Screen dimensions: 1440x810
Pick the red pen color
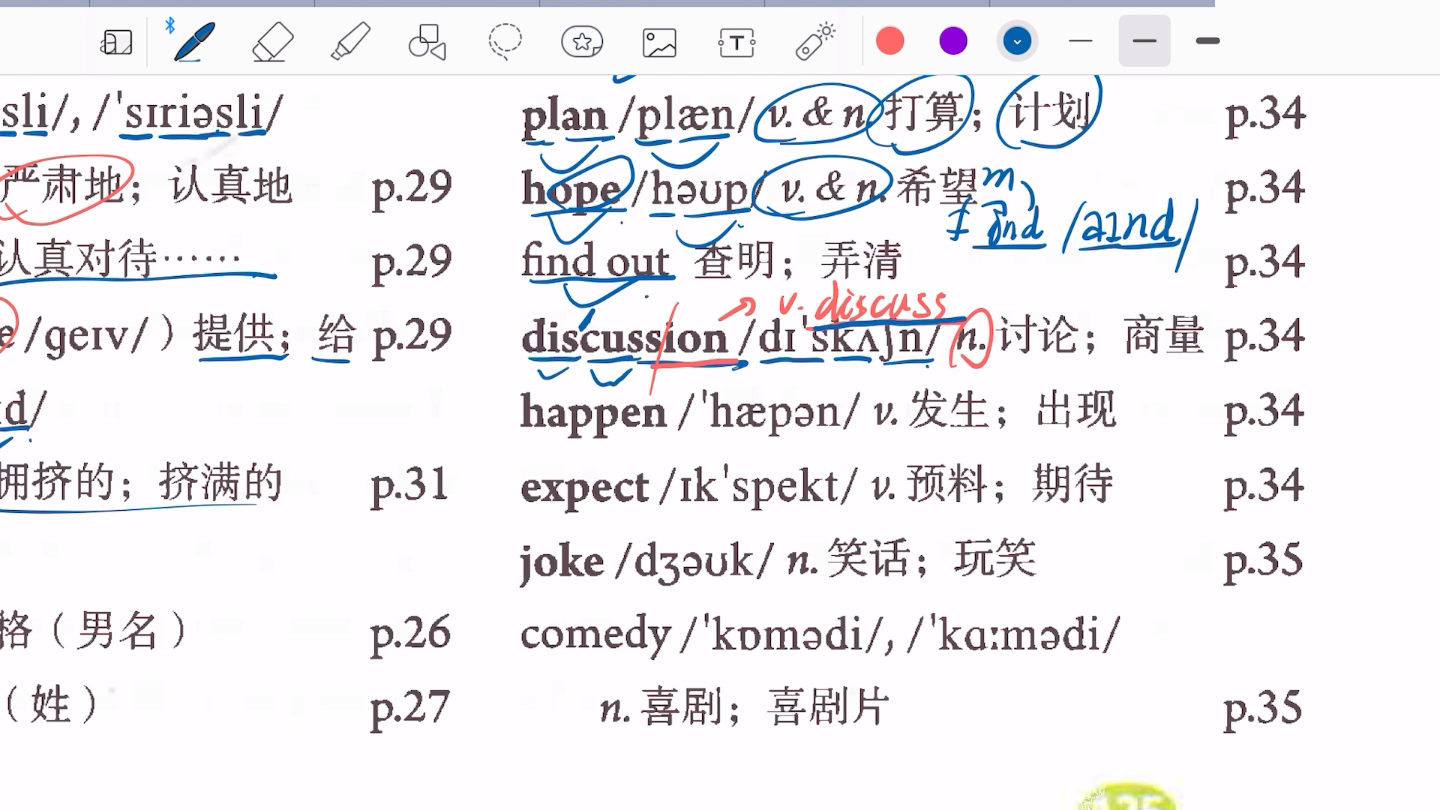(x=890, y=41)
